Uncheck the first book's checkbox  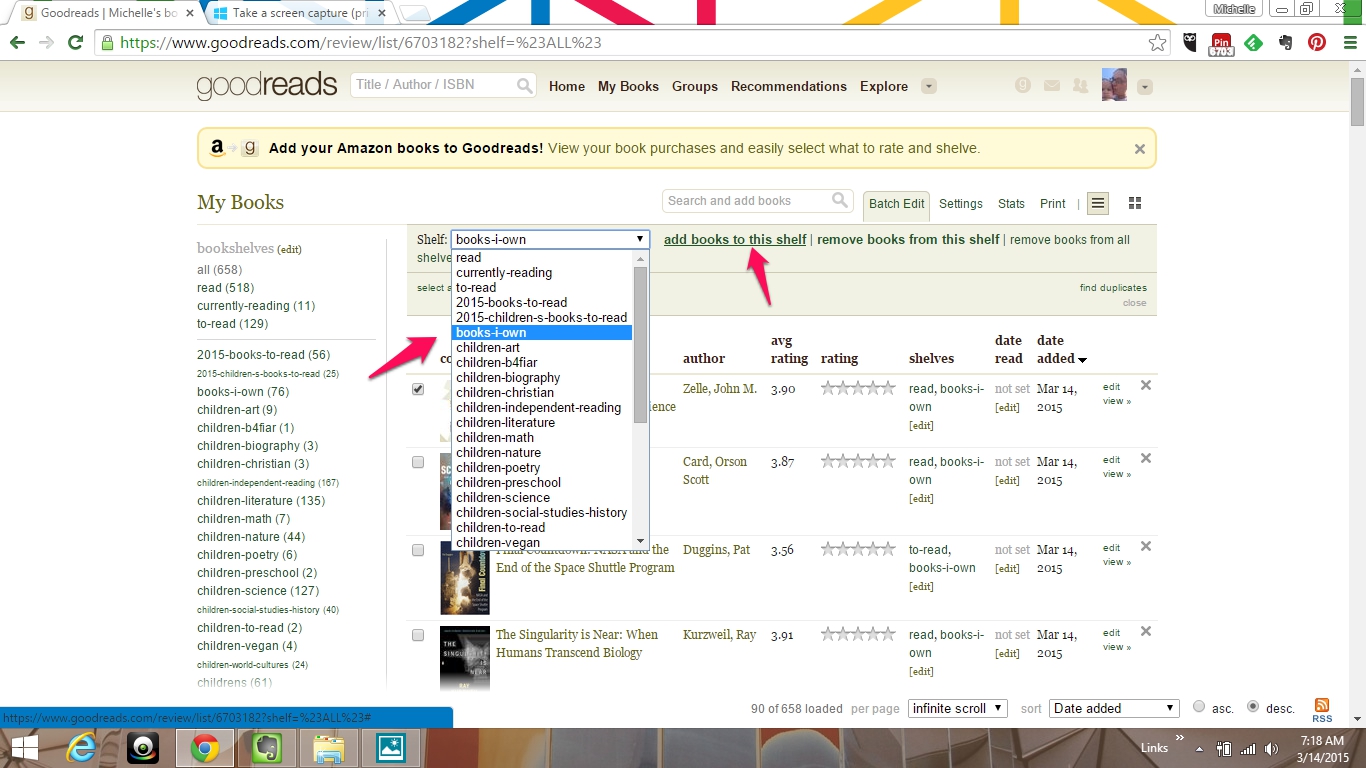[418, 389]
